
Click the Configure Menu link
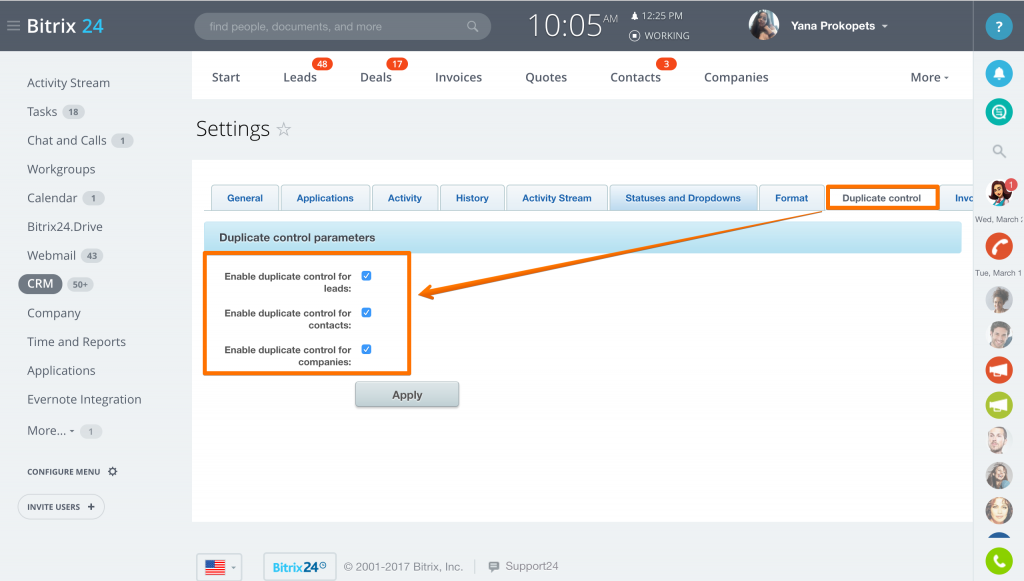point(63,471)
